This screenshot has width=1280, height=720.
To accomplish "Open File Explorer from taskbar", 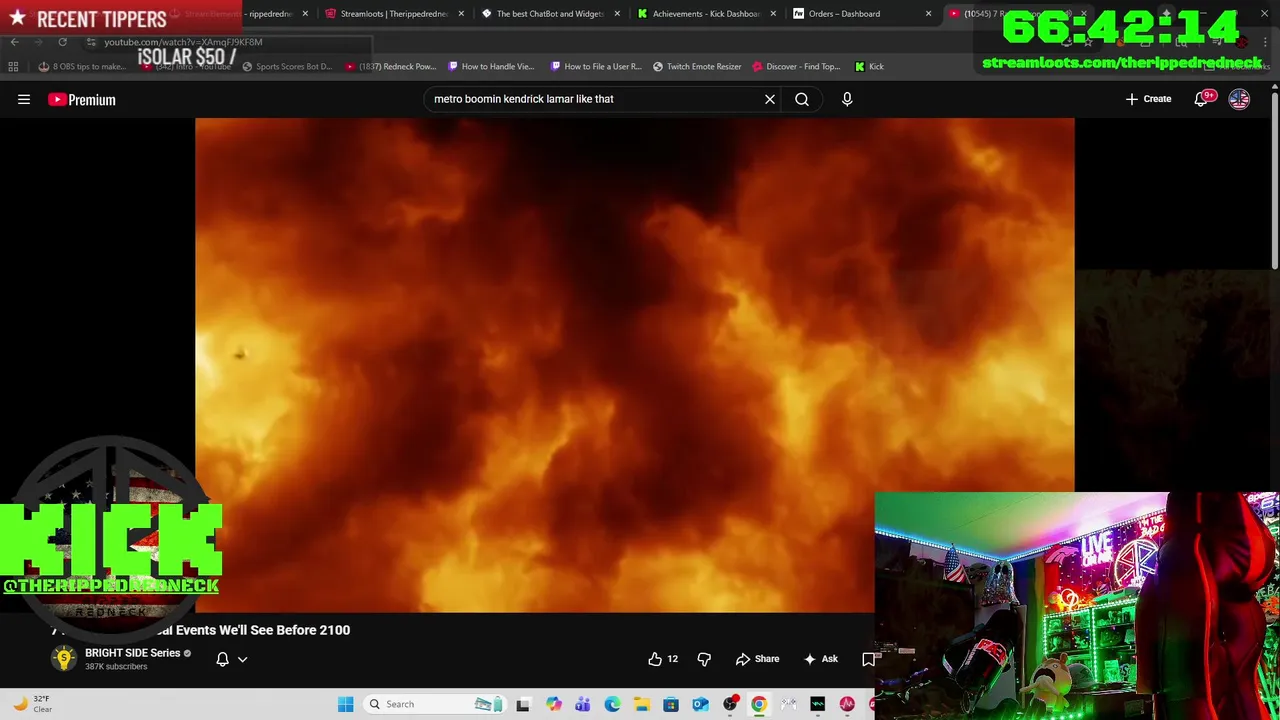I will (642, 704).
